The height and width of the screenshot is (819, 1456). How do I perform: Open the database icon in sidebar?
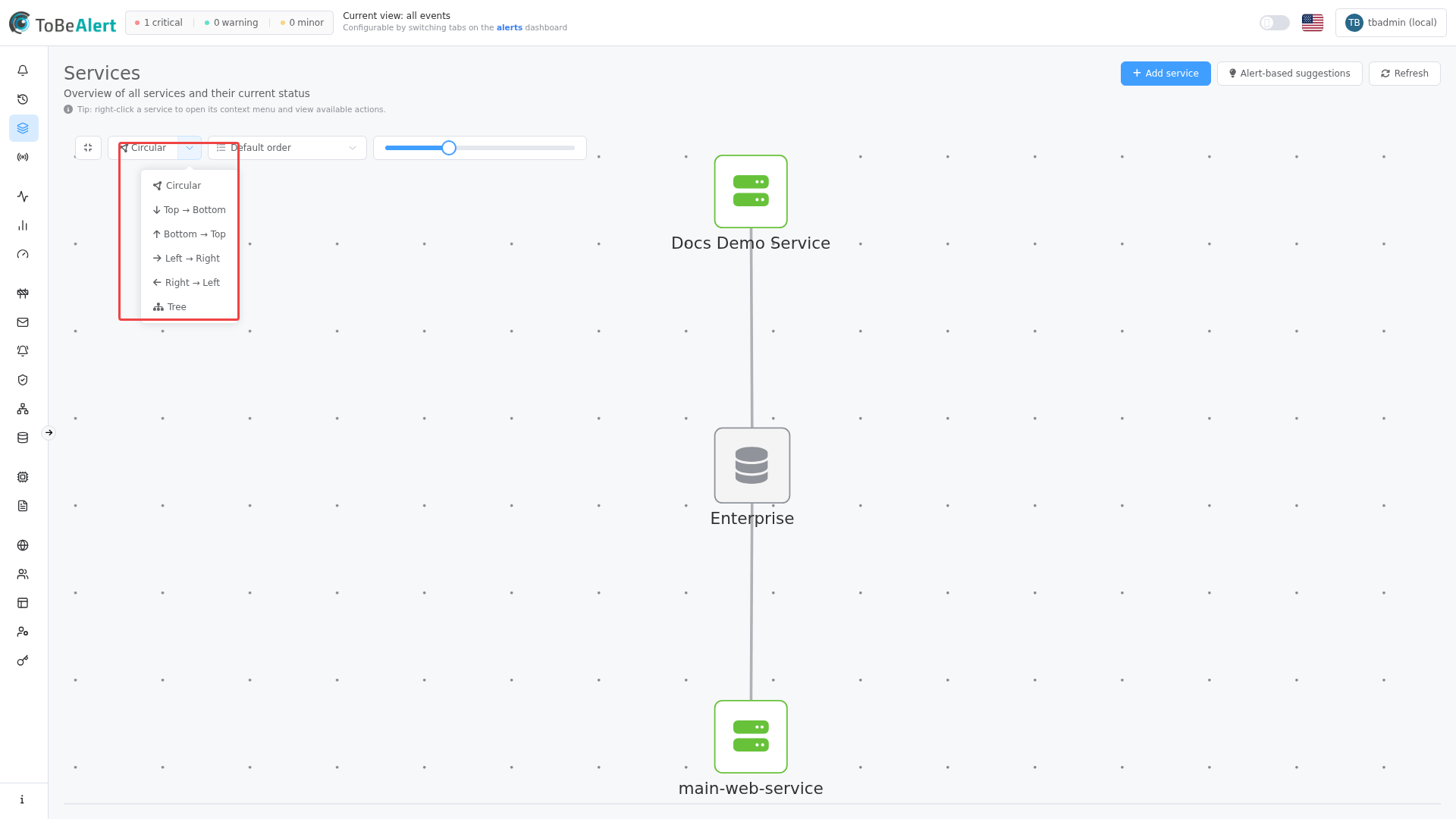tap(23, 438)
